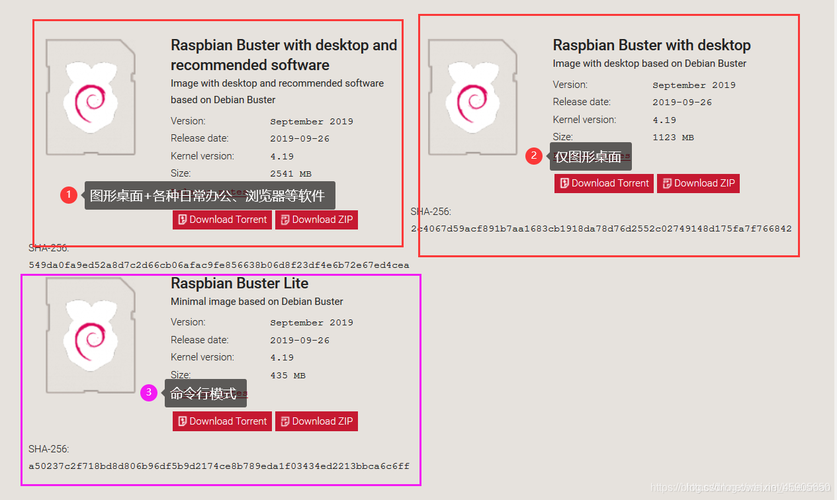This screenshot has width=837, height=500.
Task: Click the SHA-256 hash starting with a50237c2
Action: [219, 466]
